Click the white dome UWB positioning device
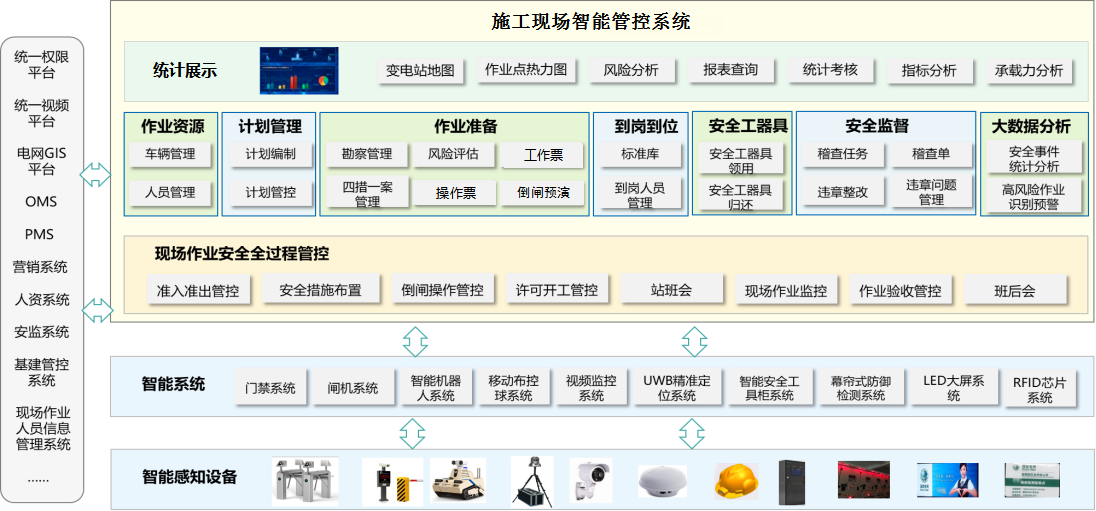1096x511 pixels. point(662,482)
